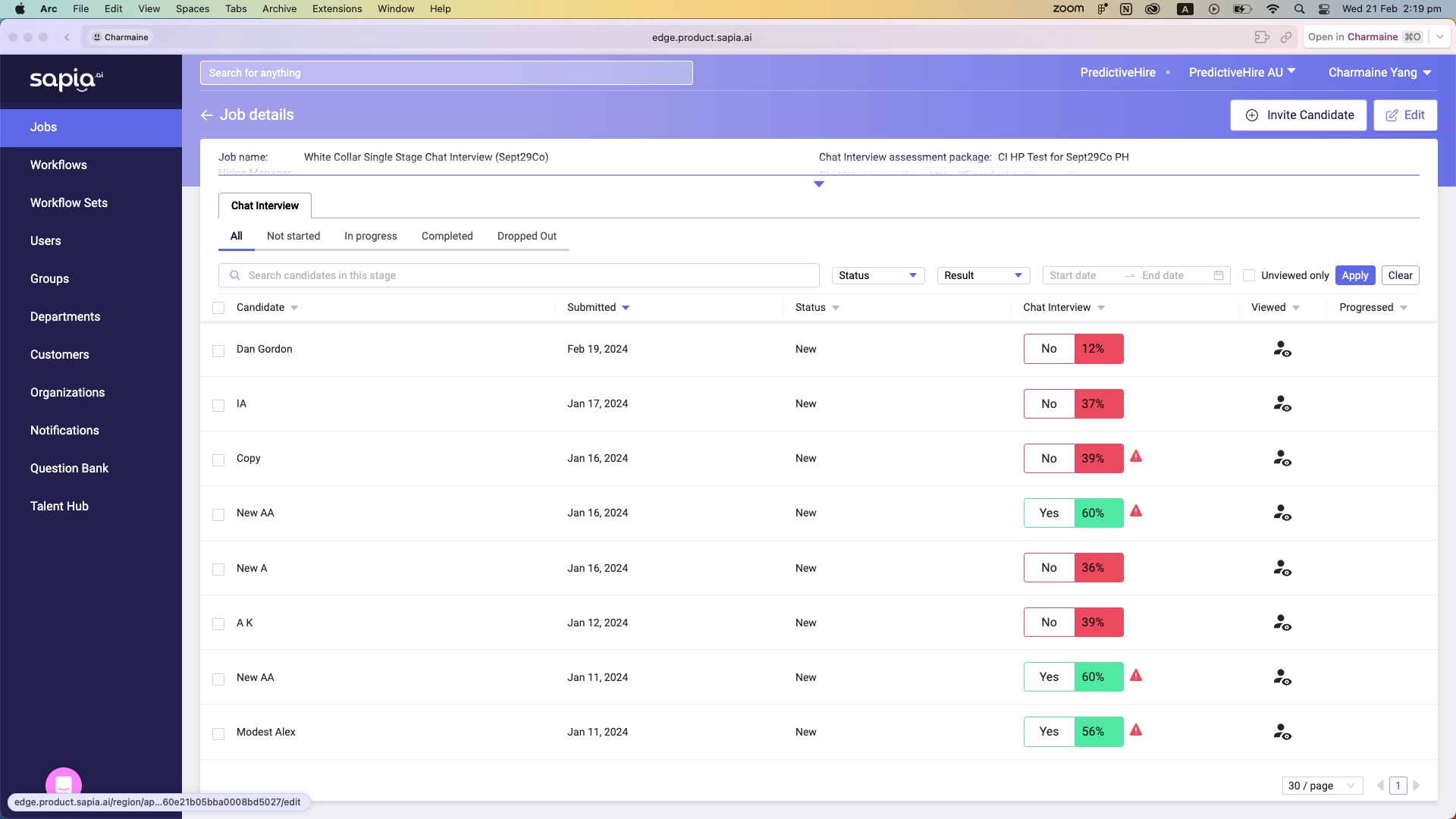This screenshot has width=1456, height=819.
Task: Check the select-all checkbox in the table header
Action: (218, 308)
